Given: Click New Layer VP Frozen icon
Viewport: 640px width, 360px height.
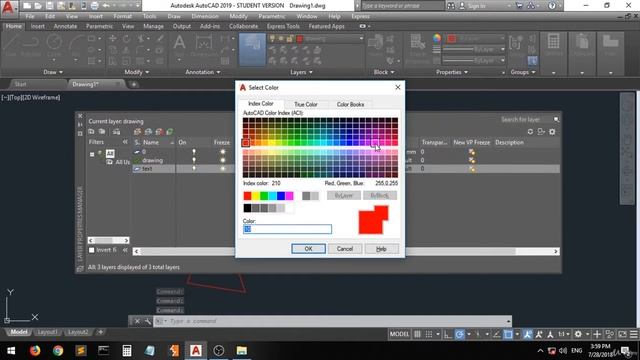Looking at the screenshot, I should [148, 132].
